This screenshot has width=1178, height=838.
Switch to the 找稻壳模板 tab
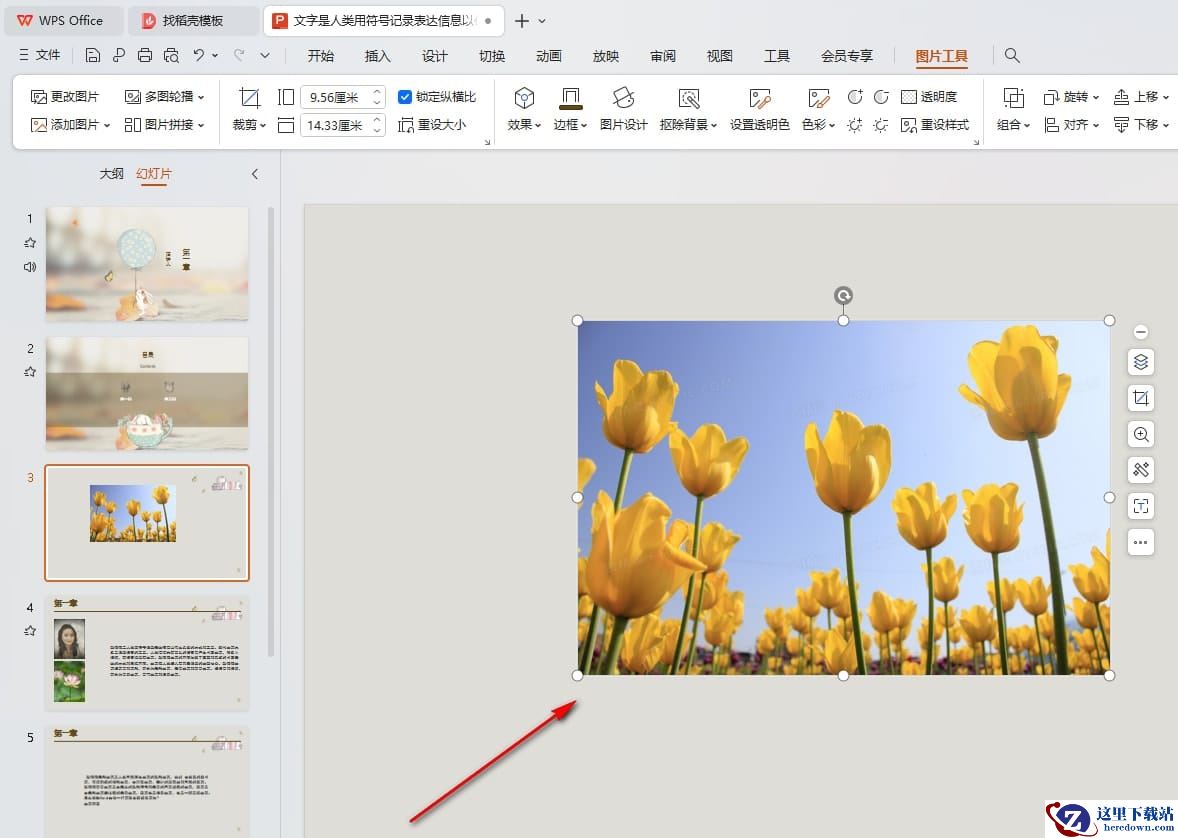coord(192,20)
